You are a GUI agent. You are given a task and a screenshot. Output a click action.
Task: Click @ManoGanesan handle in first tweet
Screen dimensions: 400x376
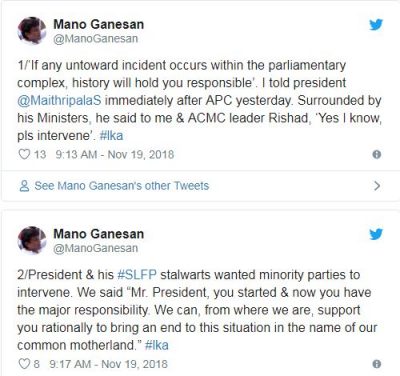tap(96, 39)
